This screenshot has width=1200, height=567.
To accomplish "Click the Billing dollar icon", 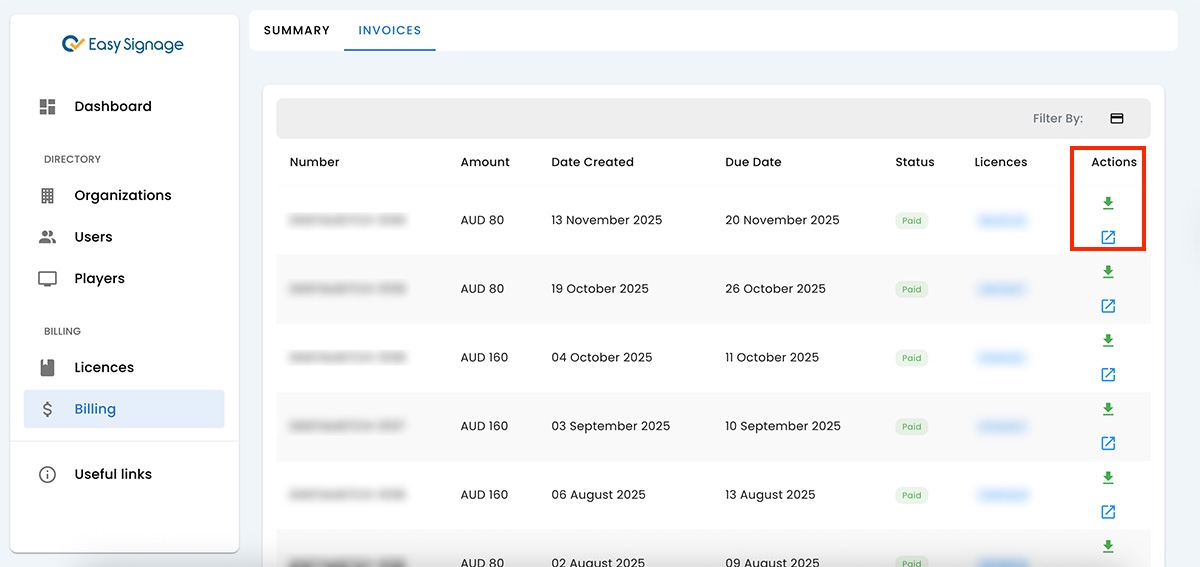I will (47, 409).
